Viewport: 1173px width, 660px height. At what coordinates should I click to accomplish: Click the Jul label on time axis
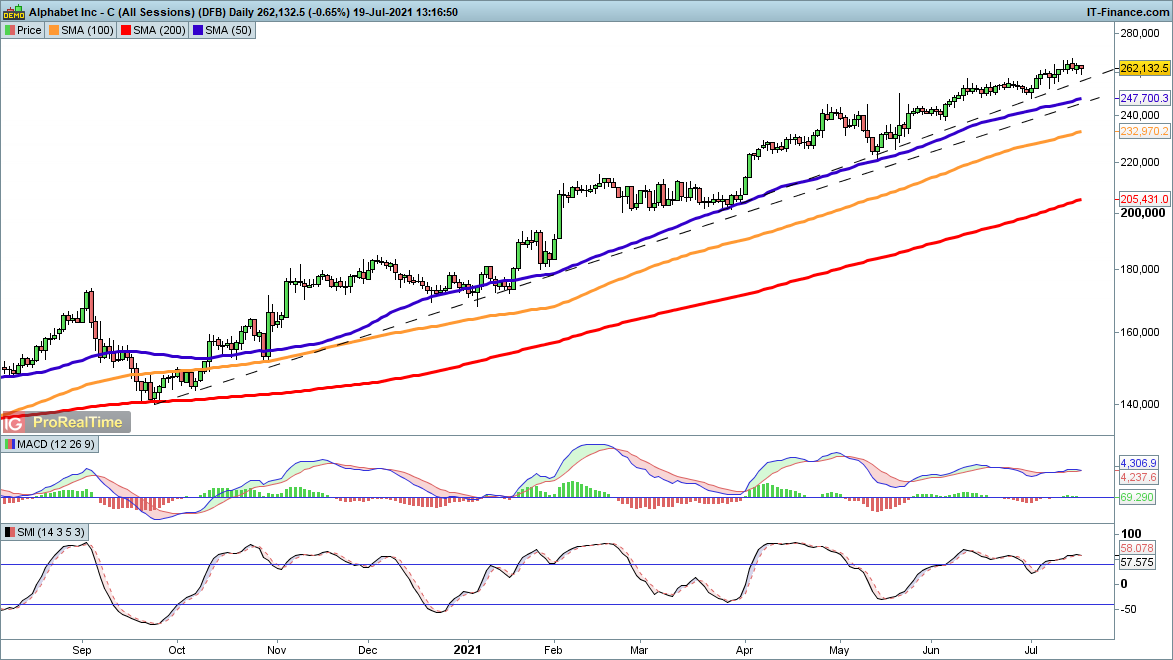pyautogui.click(x=1031, y=650)
